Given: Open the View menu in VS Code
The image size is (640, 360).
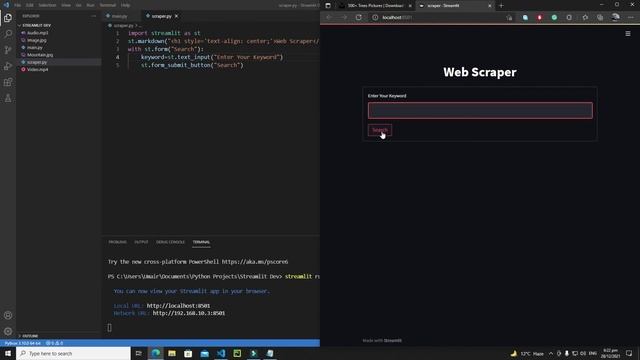Looking at the screenshot, I should coord(66,5).
